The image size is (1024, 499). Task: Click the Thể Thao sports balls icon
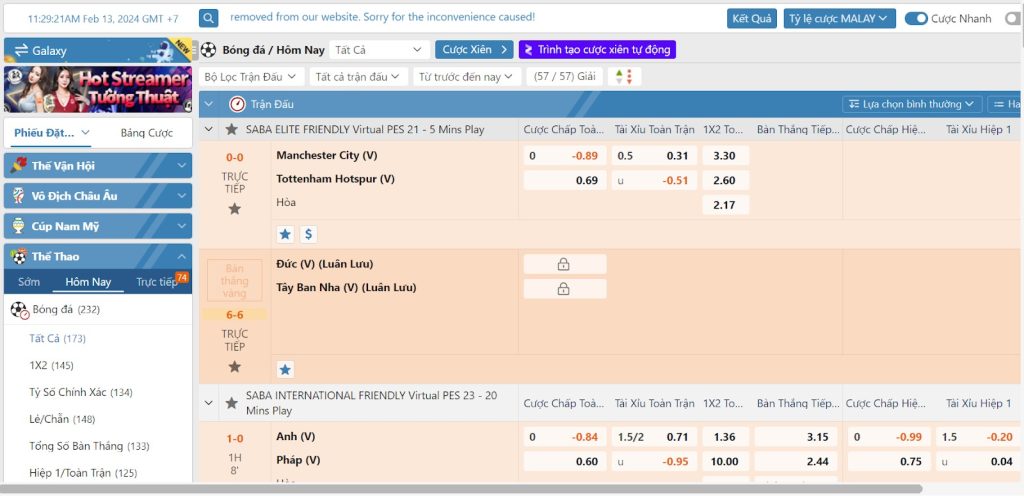coord(19,256)
